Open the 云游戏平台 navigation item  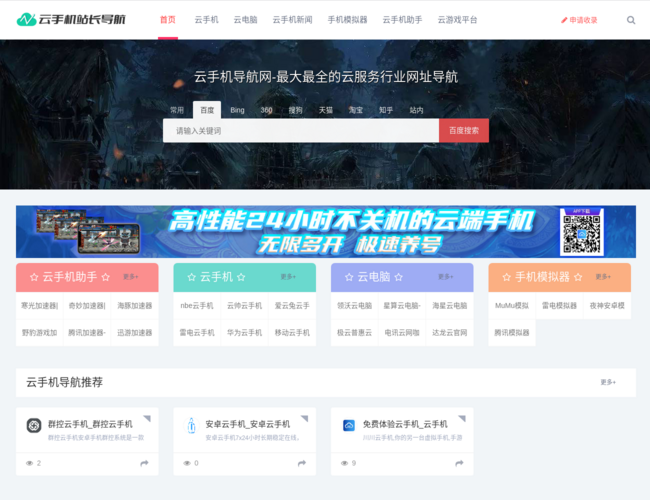[458, 20]
